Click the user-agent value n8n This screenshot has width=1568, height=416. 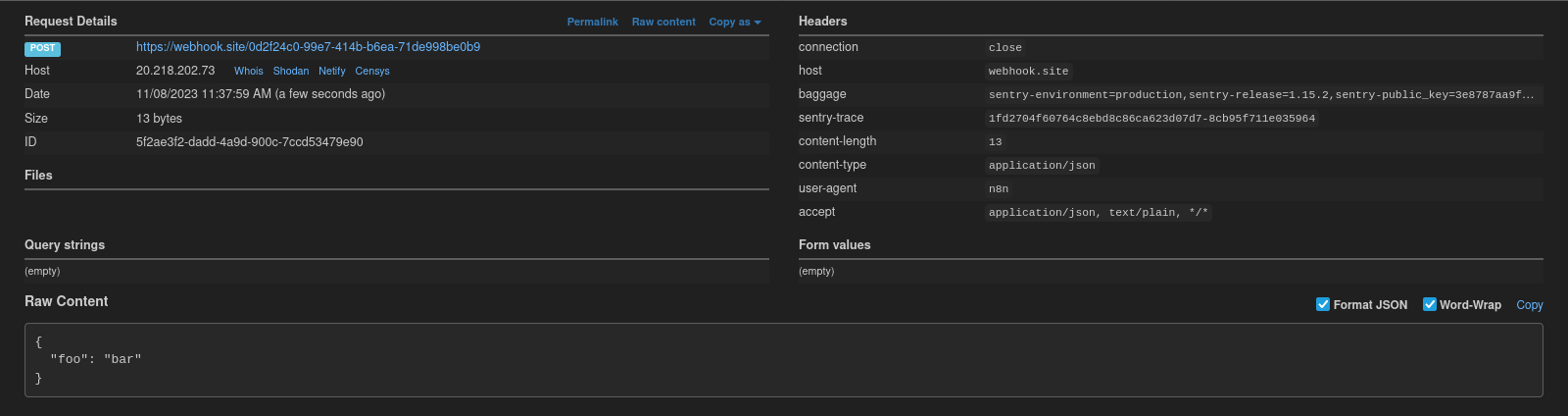(x=999, y=189)
